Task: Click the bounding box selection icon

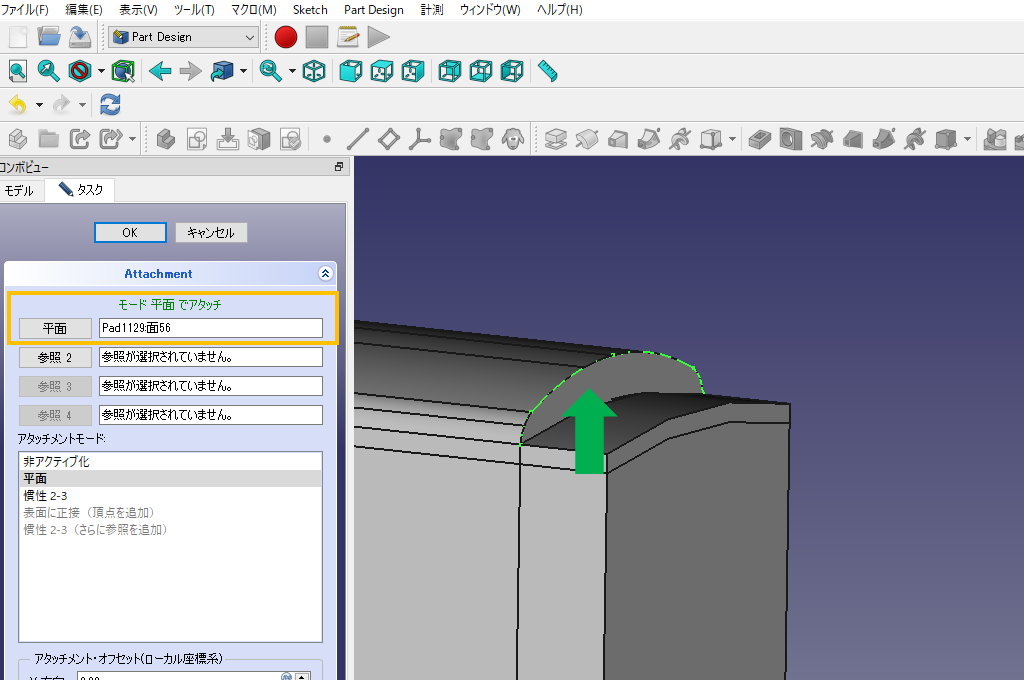Action: [x=123, y=71]
